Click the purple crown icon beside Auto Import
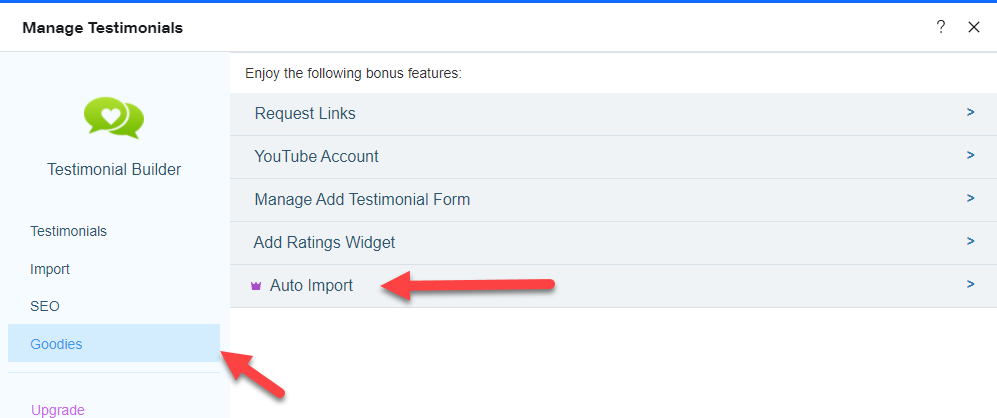Screen dimensions: 997x418 [x=256, y=286]
